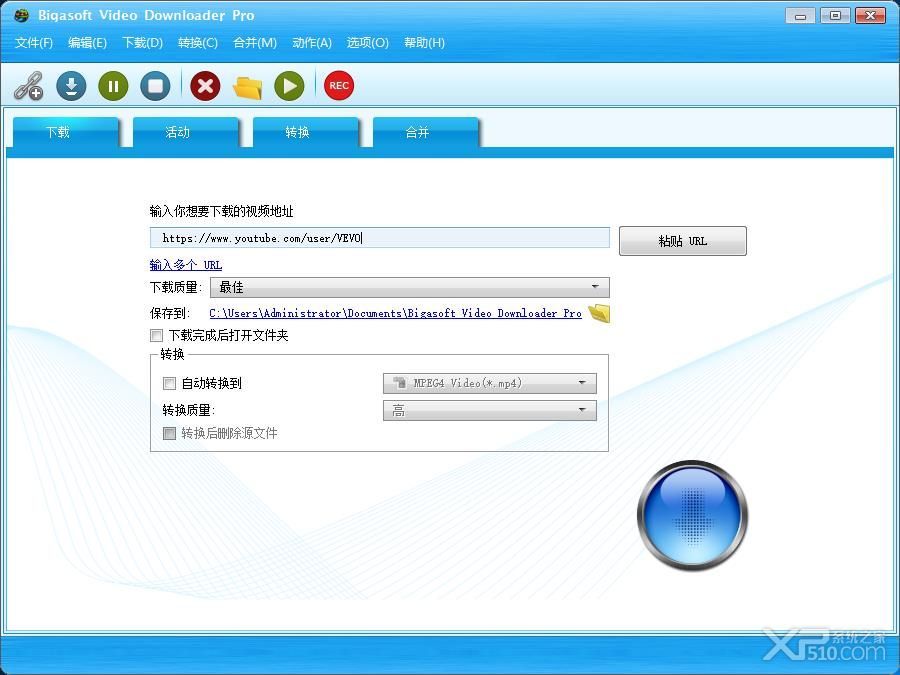Minimize the Bigasoft window
Image resolution: width=900 pixels, height=675 pixels.
point(800,15)
